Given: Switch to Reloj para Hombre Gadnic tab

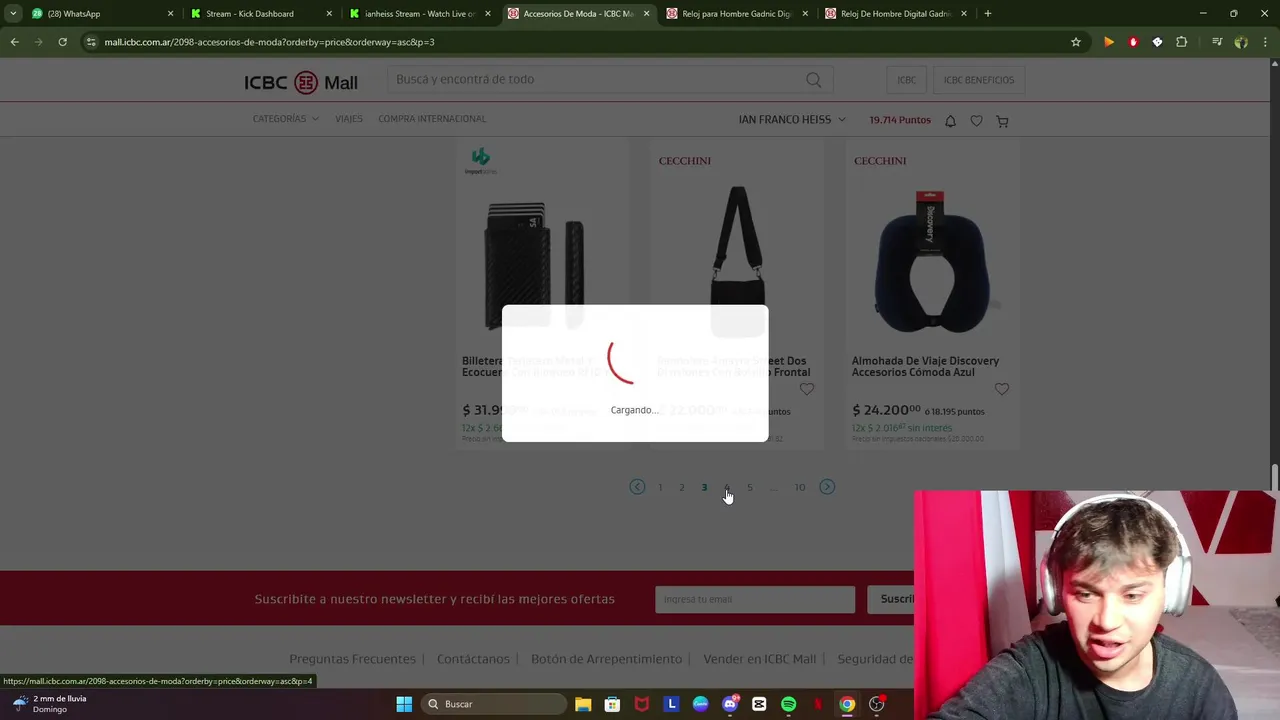Looking at the screenshot, I should coord(737,14).
